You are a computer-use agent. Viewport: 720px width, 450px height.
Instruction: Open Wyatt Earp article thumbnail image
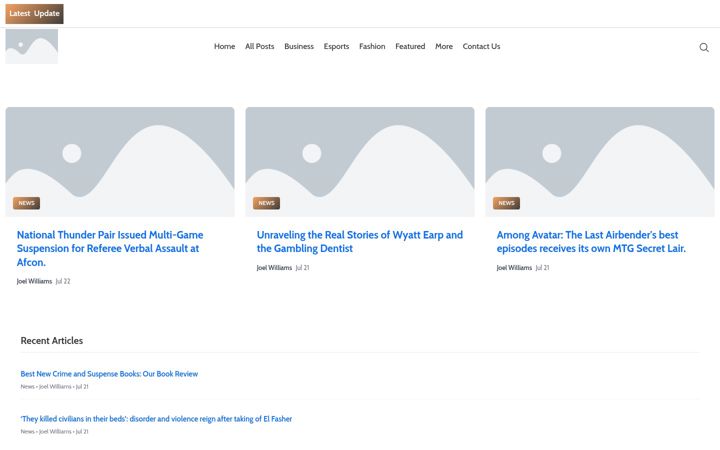360,162
